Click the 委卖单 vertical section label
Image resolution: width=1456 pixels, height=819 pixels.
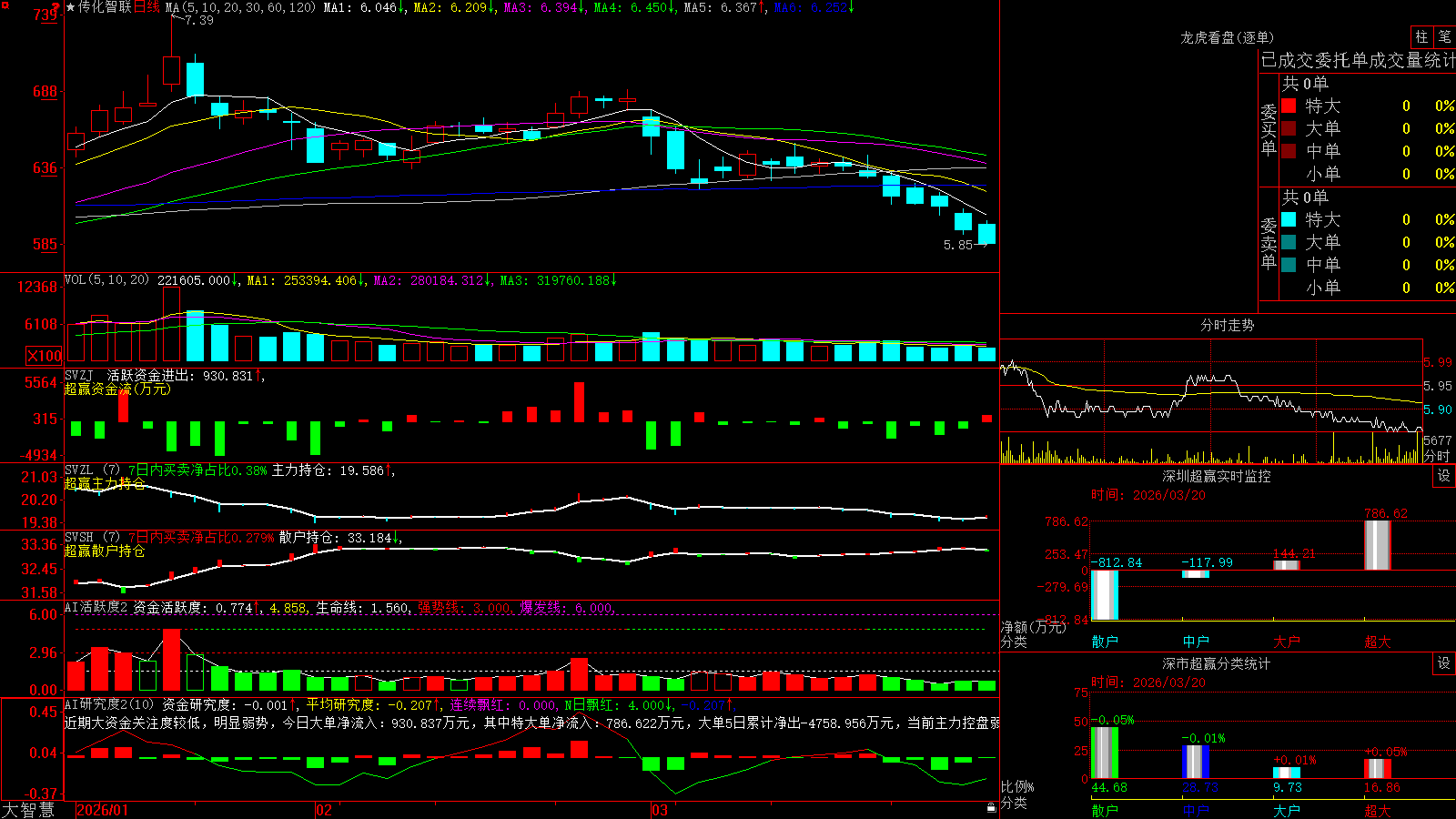1269,244
